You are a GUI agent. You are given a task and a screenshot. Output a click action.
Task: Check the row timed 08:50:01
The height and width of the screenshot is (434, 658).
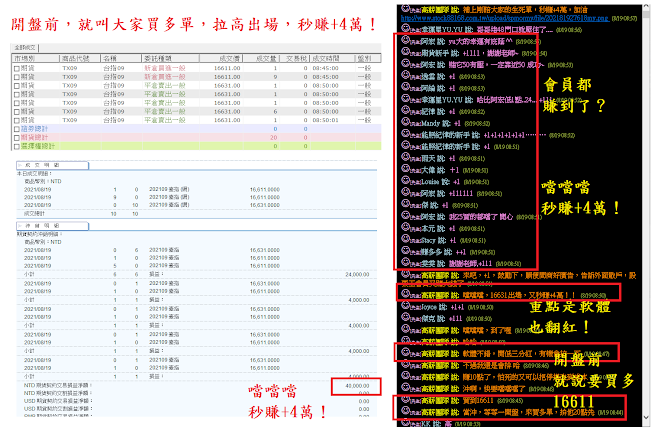click(17, 120)
